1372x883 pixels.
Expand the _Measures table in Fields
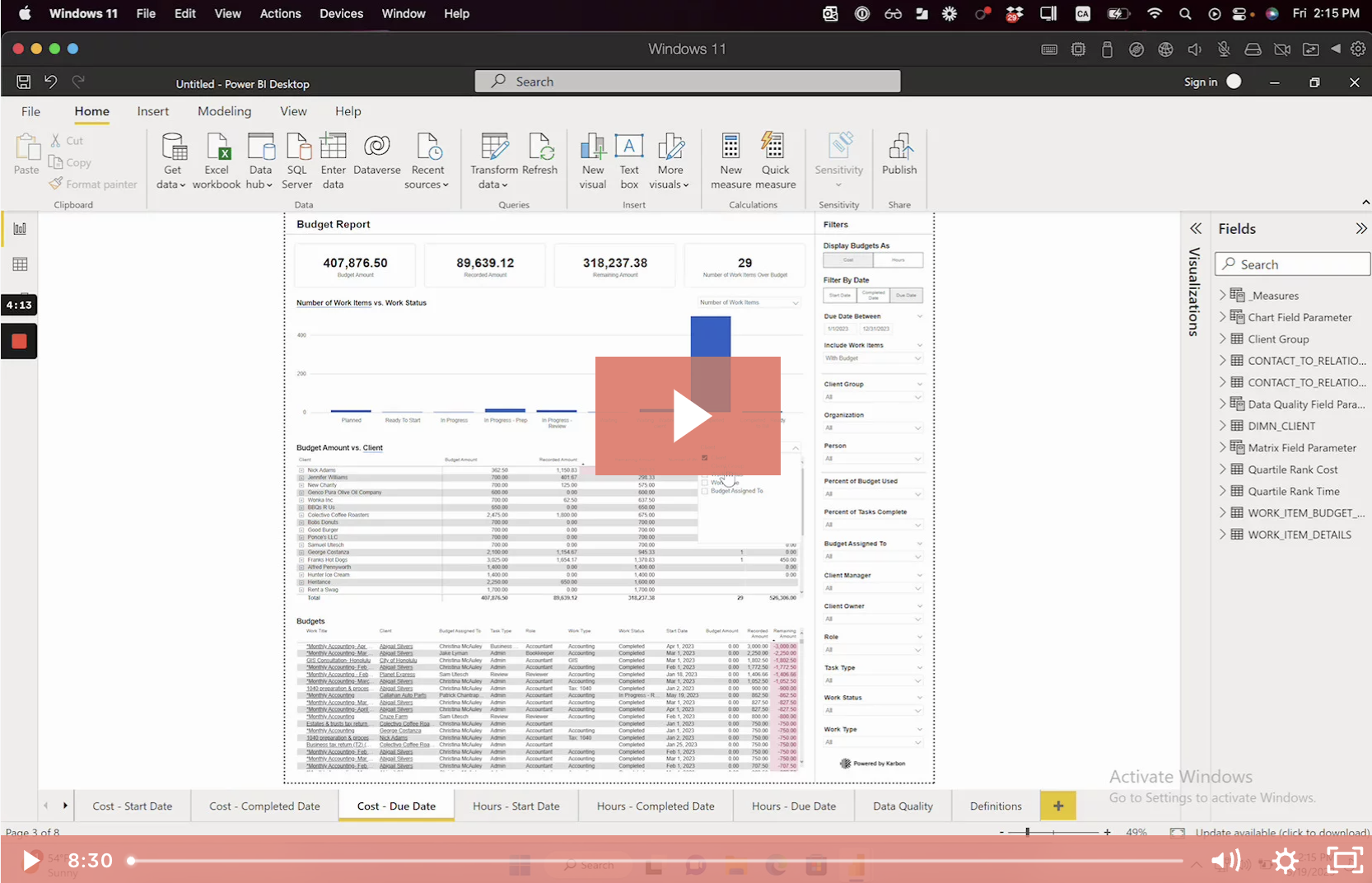1223,295
